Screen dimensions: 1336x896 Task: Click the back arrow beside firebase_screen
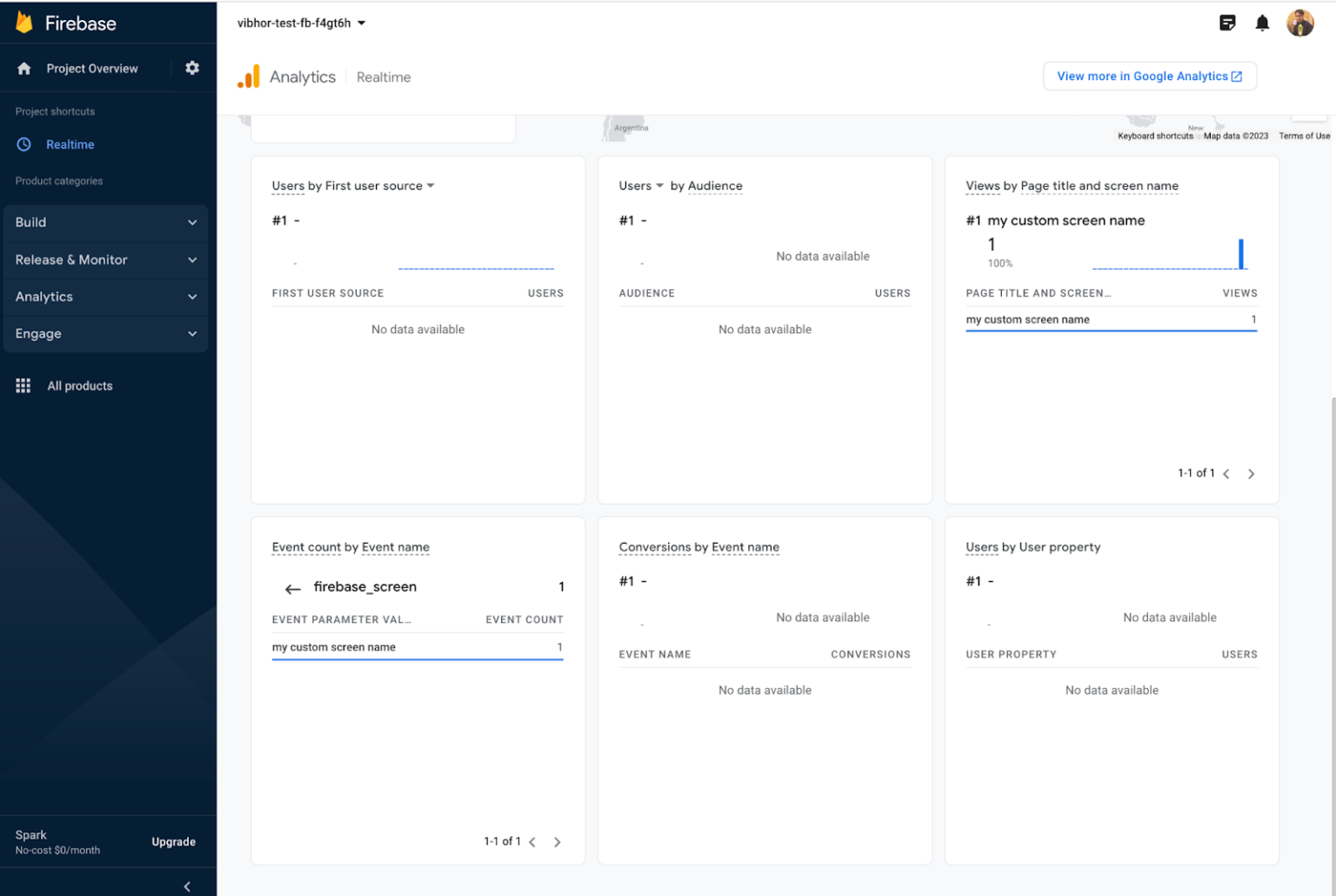(292, 588)
